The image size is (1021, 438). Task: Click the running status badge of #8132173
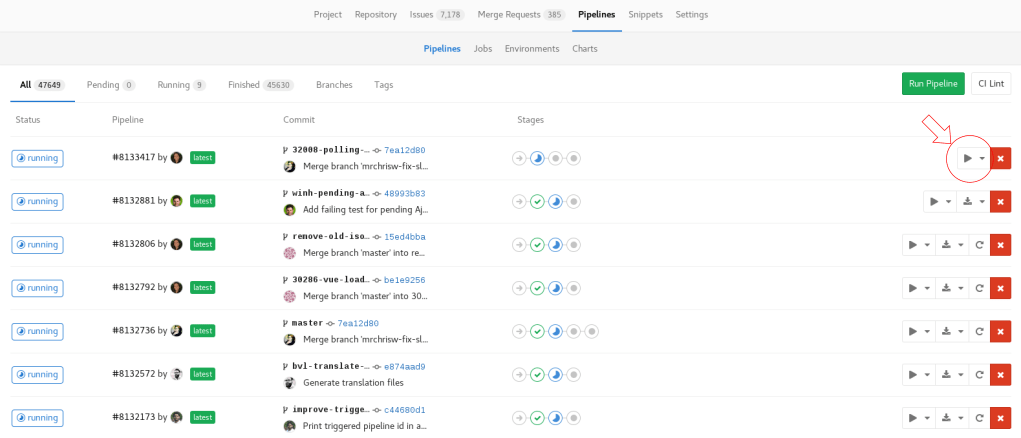(x=38, y=417)
